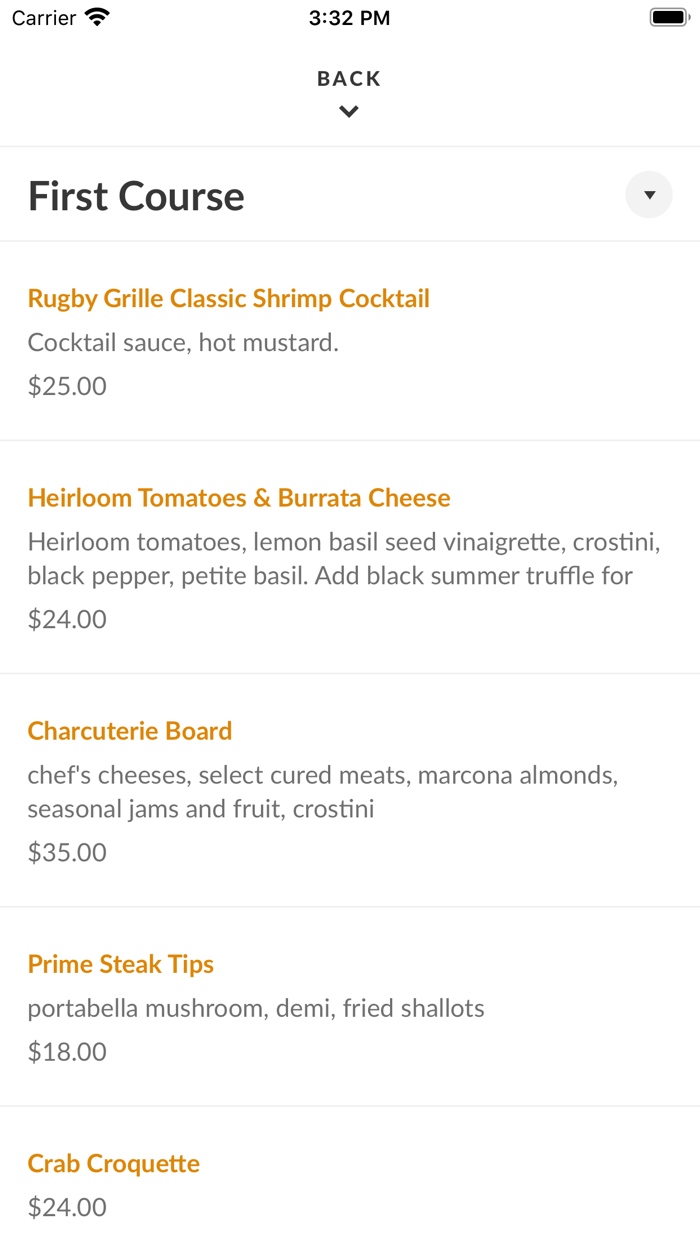The image size is (700, 1244).
Task: Tap the $25.00 price of Shrimp Cocktail
Action: (x=66, y=385)
